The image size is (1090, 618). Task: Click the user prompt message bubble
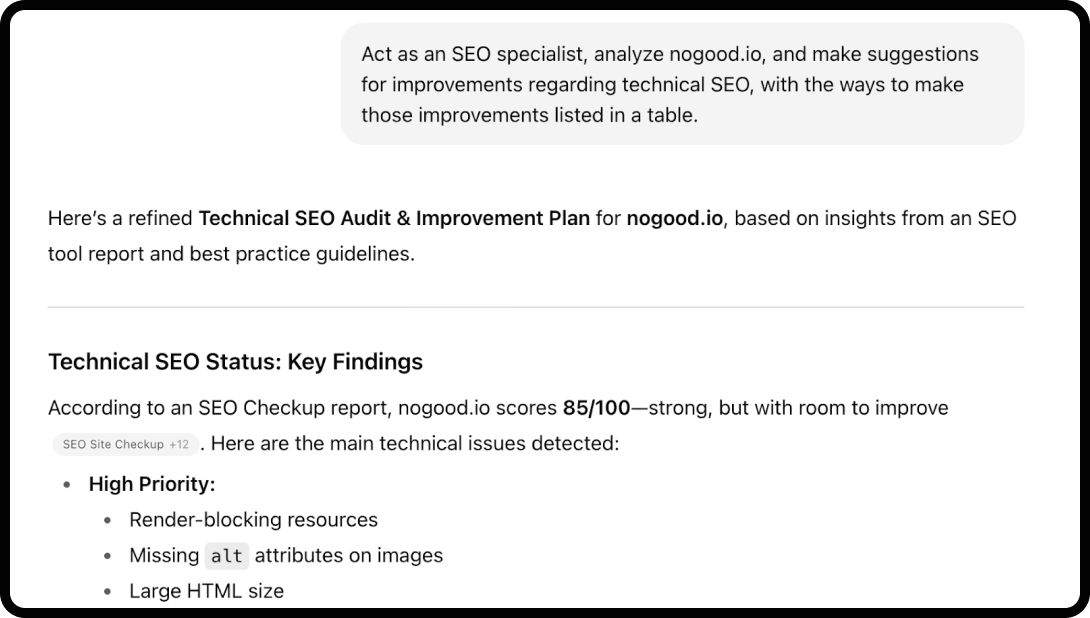click(682, 84)
